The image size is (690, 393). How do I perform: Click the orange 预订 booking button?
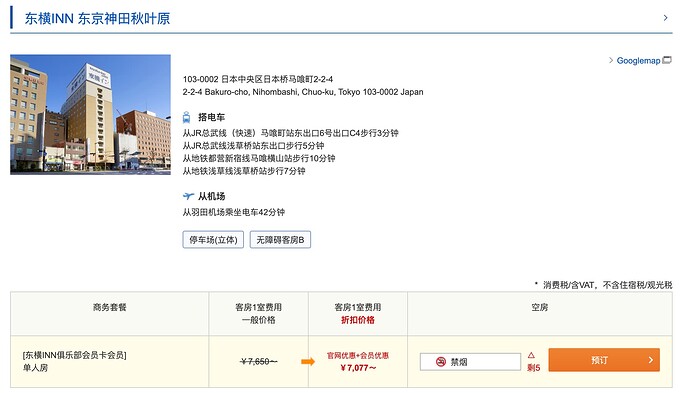604,360
